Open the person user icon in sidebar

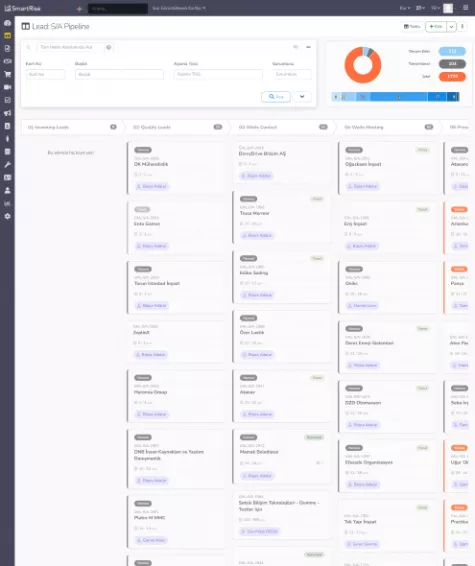pos(7,190)
